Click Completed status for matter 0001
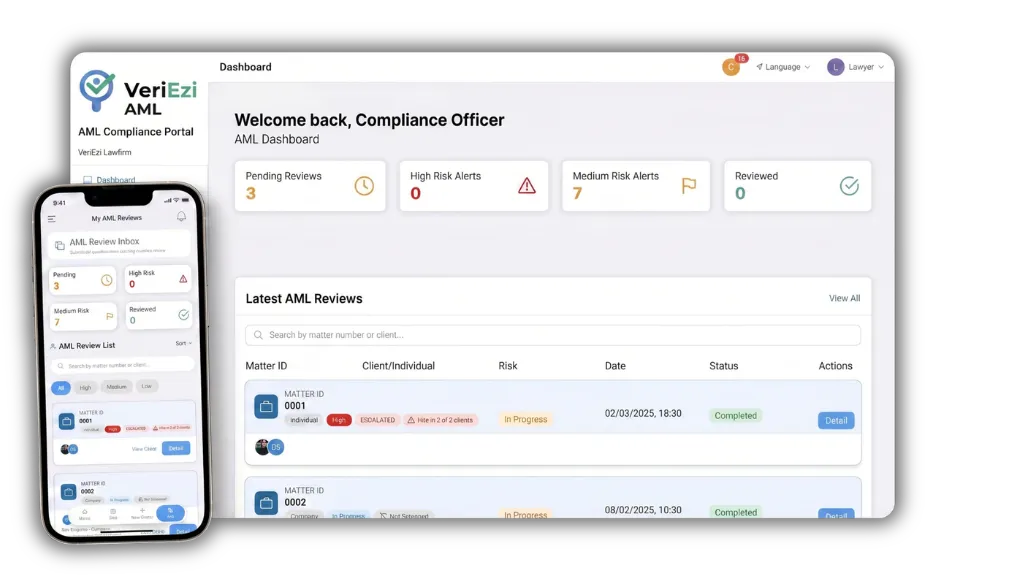Screen dimensions: 1024x579 tap(735, 415)
